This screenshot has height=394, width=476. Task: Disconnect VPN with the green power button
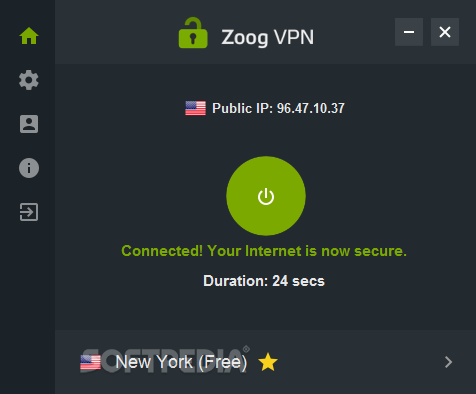[266, 196]
